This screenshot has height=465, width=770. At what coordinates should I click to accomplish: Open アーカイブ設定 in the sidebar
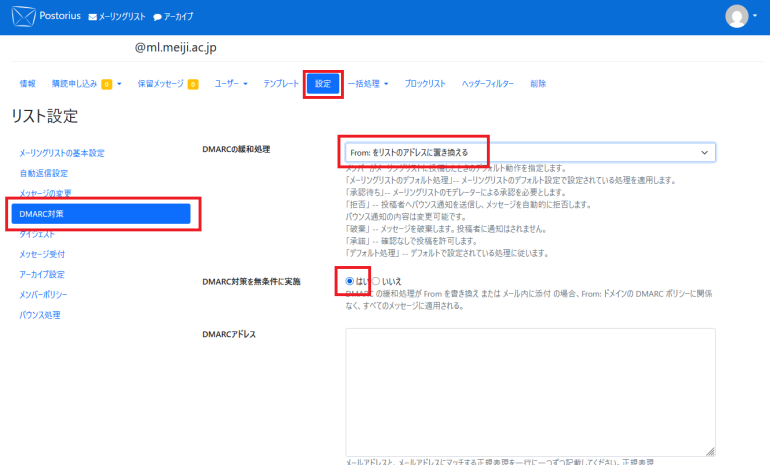42,274
